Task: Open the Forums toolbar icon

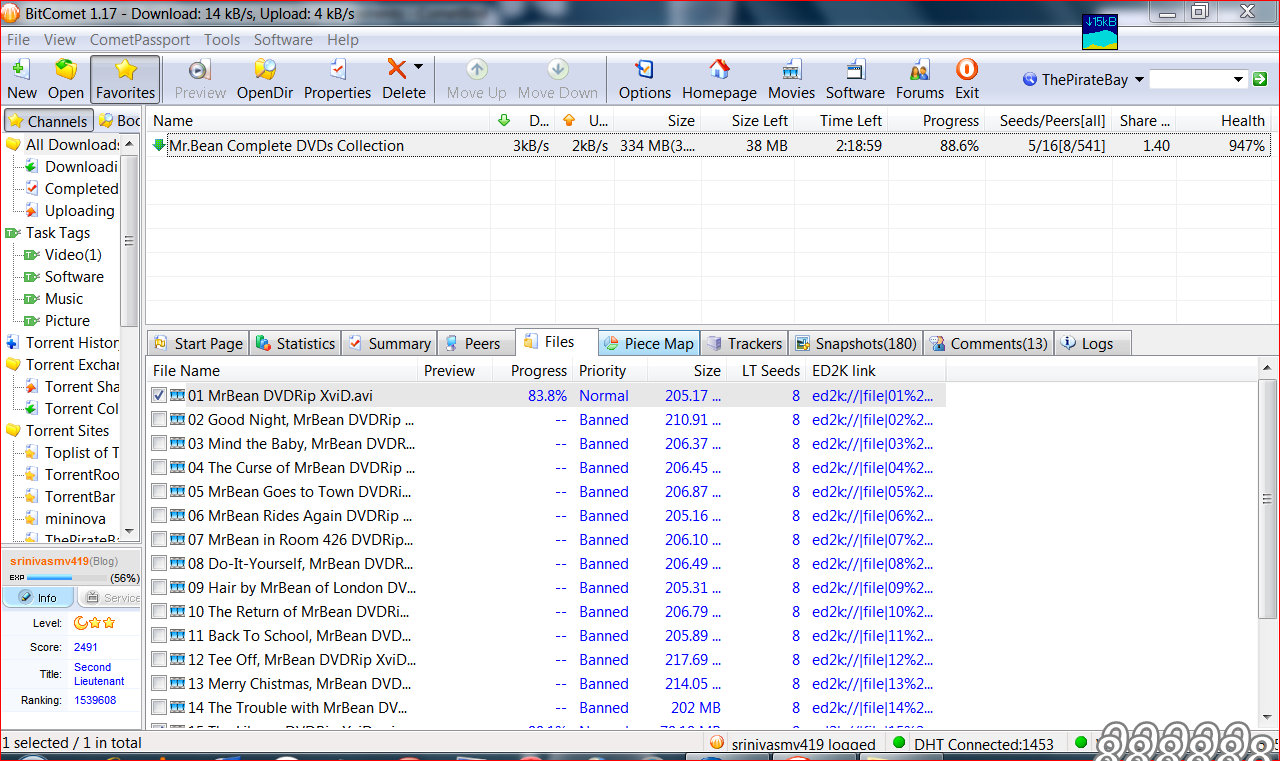Action: pyautogui.click(x=919, y=79)
